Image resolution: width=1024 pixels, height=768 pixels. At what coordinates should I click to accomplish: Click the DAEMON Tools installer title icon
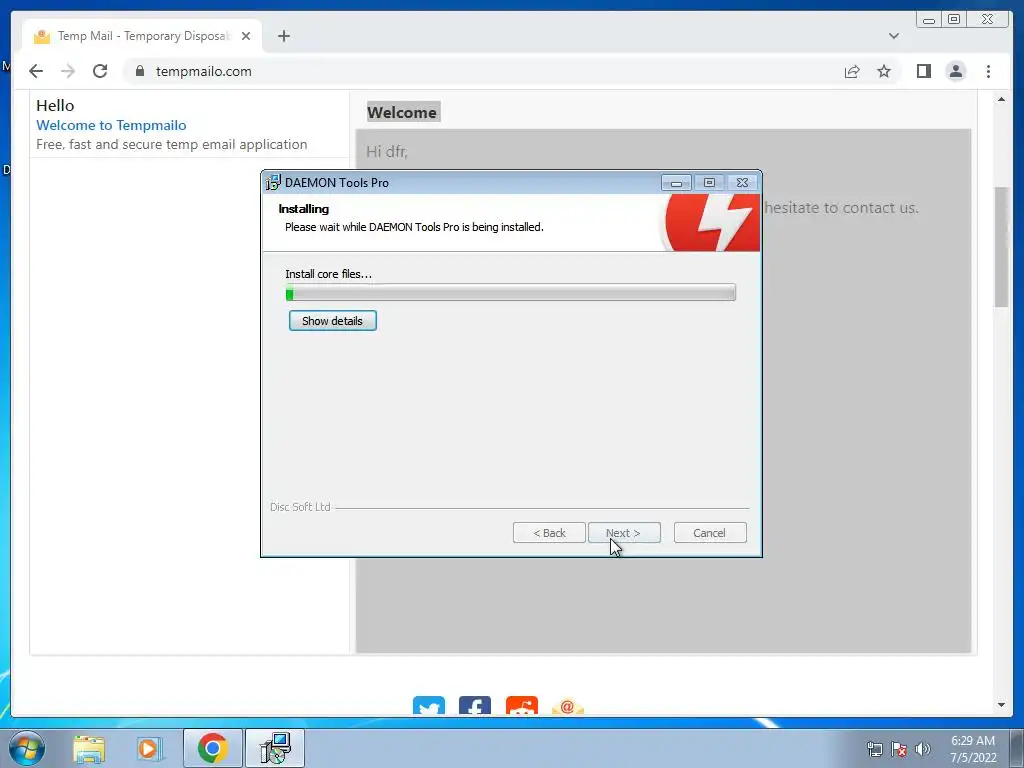273,183
